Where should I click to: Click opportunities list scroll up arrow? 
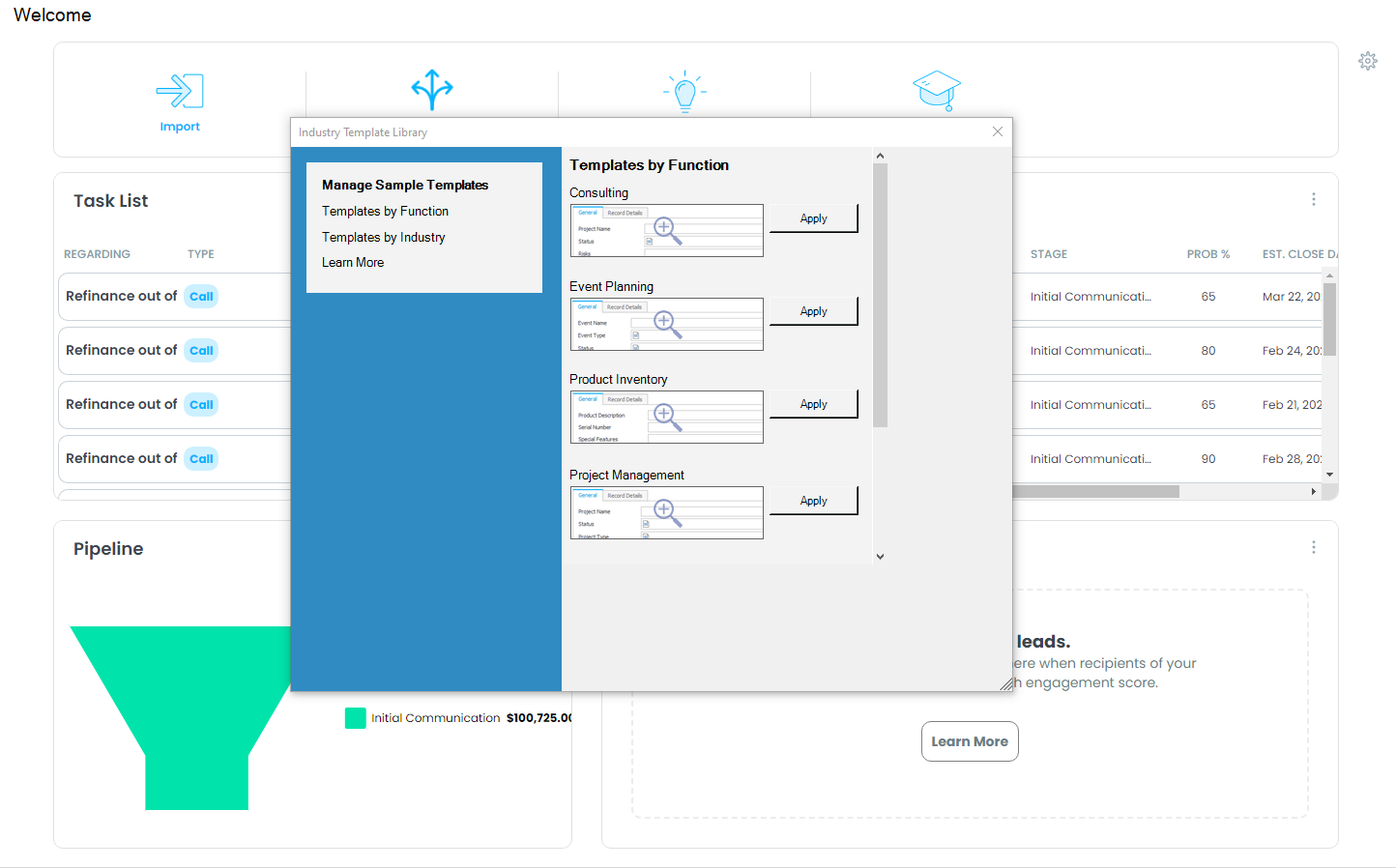(x=1330, y=275)
